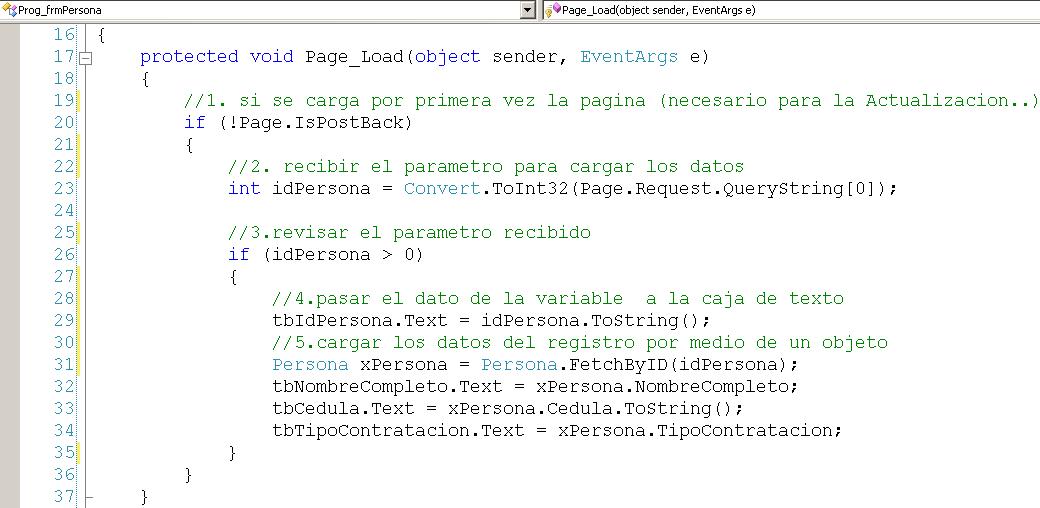Click the comment '//2. recibir el parametro'
Image resolution: width=1040 pixels, height=508 pixels.
[367, 166]
